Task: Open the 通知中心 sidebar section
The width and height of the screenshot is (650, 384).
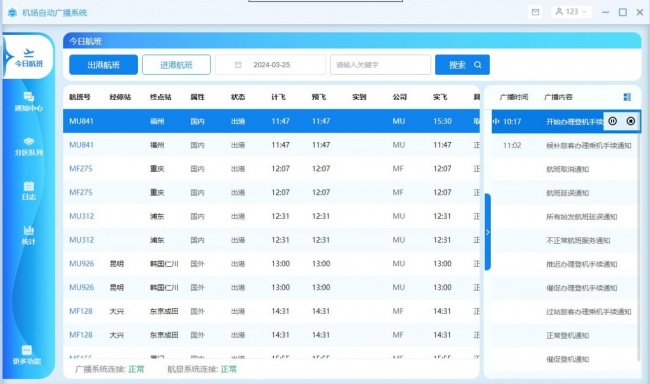Action: tap(29, 102)
